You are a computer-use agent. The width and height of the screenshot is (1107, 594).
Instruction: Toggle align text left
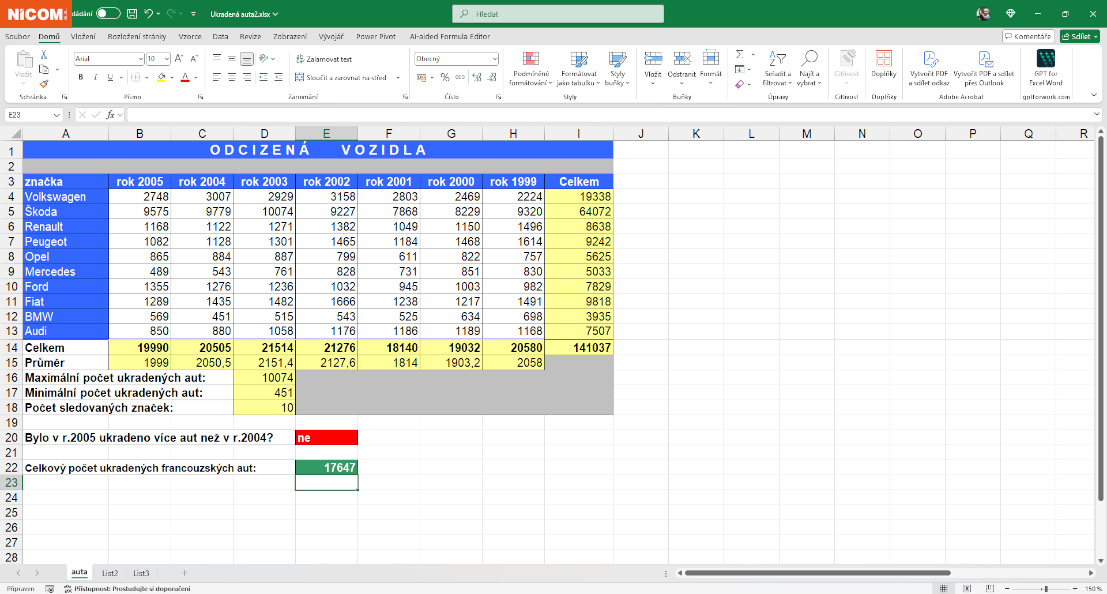(217, 77)
